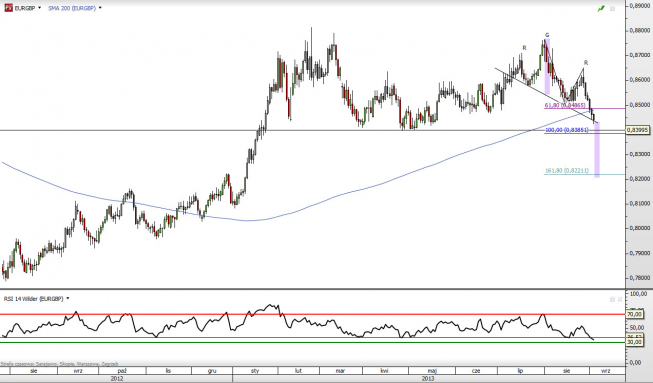This screenshot has height=383, width=653.
Task: Close the RSI indicator panel
Action: coord(620,299)
